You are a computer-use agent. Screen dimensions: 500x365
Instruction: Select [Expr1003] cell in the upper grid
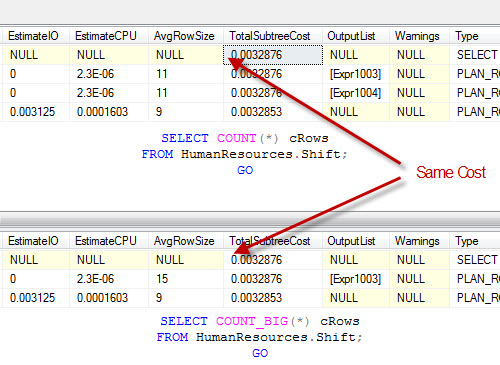point(356,74)
